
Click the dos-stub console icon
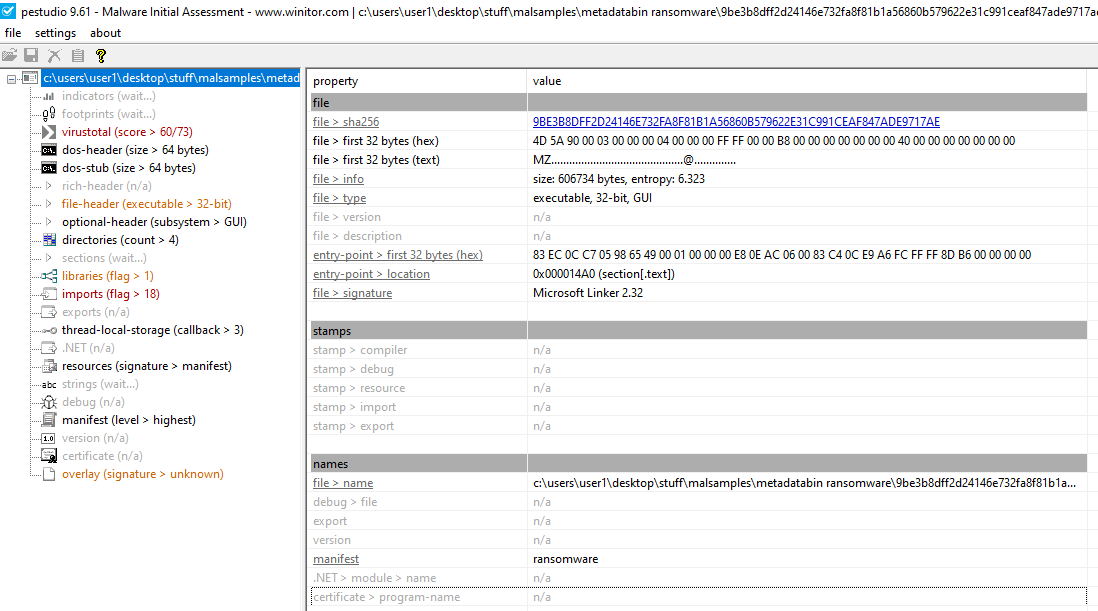tap(49, 168)
